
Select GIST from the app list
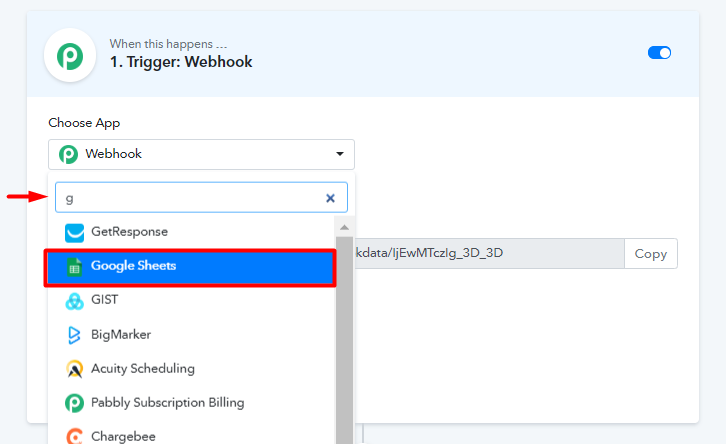click(x=191, y=300)
